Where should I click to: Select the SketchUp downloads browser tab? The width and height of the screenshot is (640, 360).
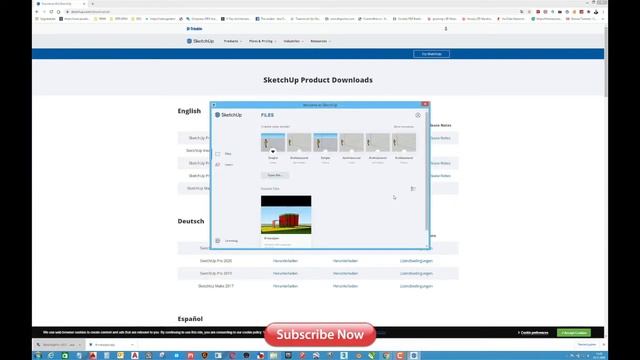coord(60,4)
